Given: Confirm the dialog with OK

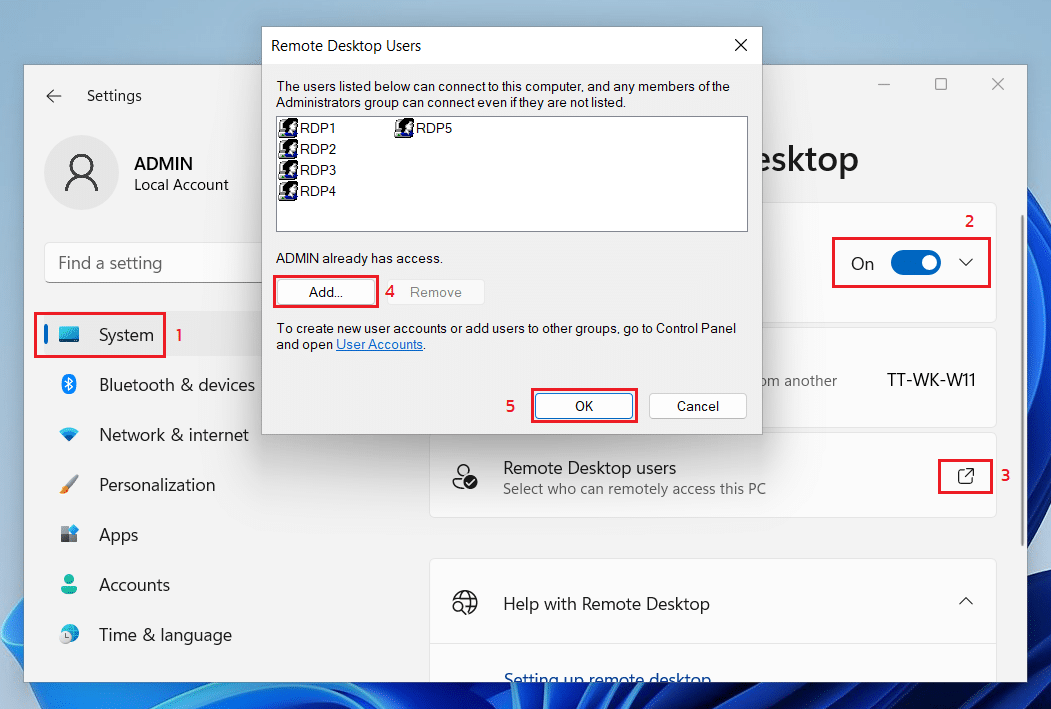Looking at the screenshot, I should click(x=584, y=406).
